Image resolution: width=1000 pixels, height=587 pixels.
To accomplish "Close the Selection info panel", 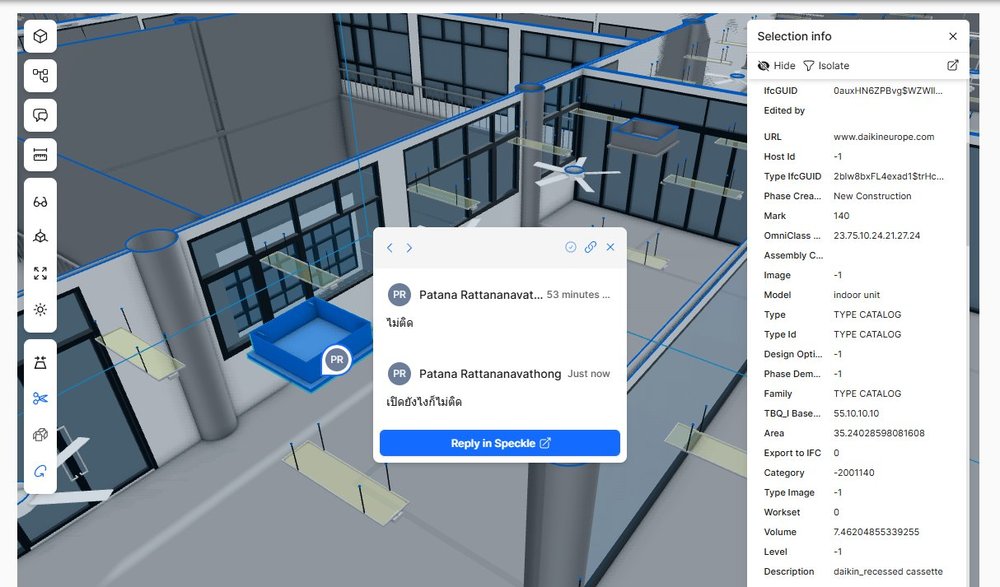I will pos(953,36).
